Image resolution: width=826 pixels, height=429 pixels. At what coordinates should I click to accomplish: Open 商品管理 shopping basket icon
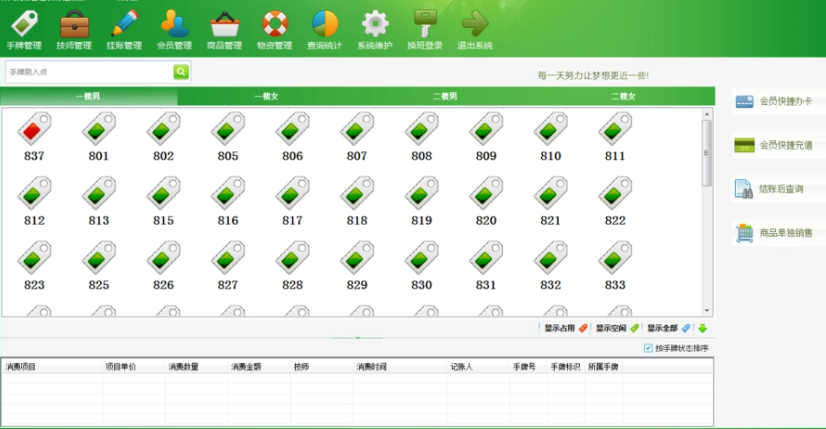click(224, 28)
